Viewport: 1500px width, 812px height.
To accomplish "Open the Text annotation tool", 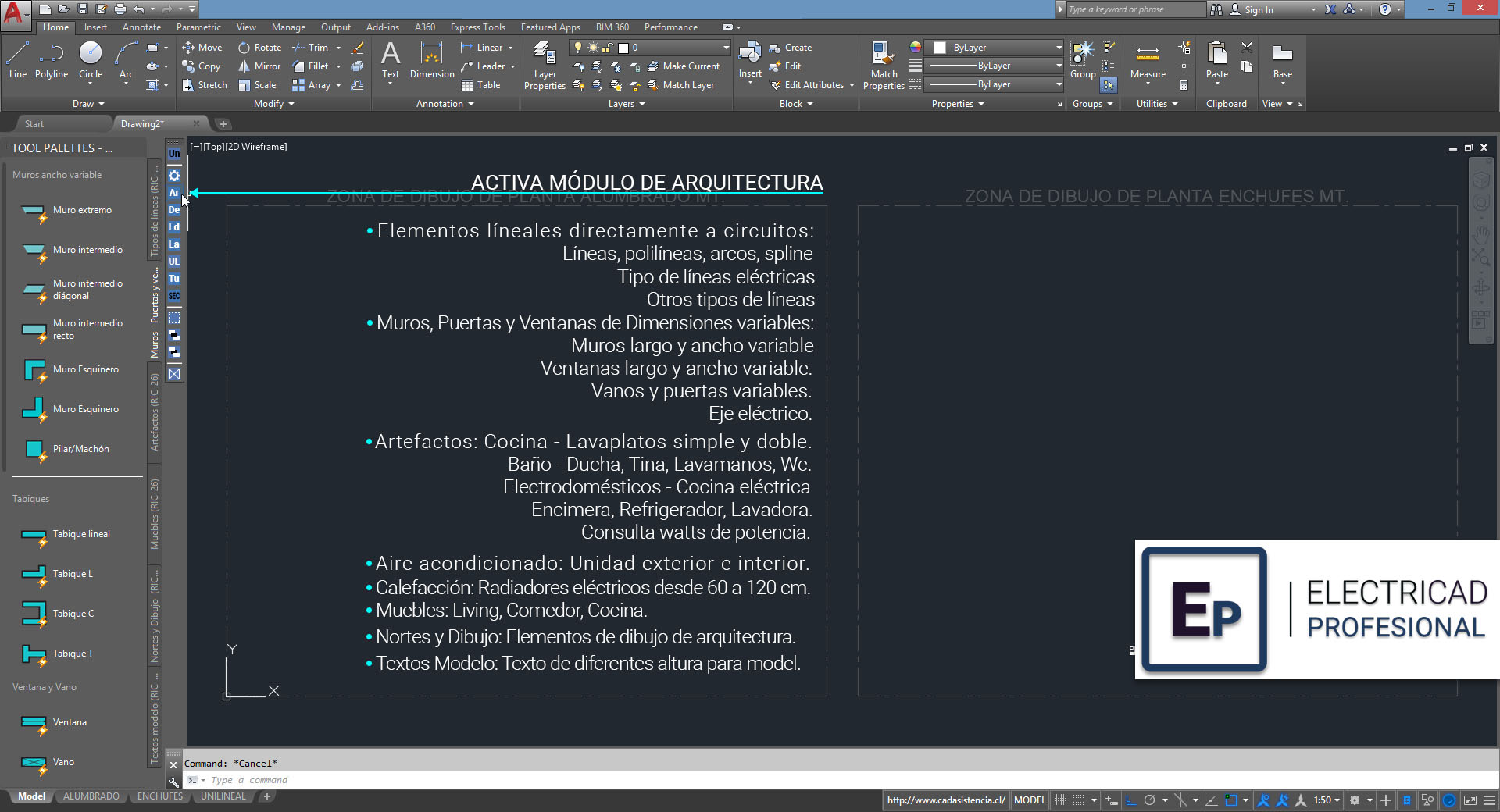I will pos(391,60).
